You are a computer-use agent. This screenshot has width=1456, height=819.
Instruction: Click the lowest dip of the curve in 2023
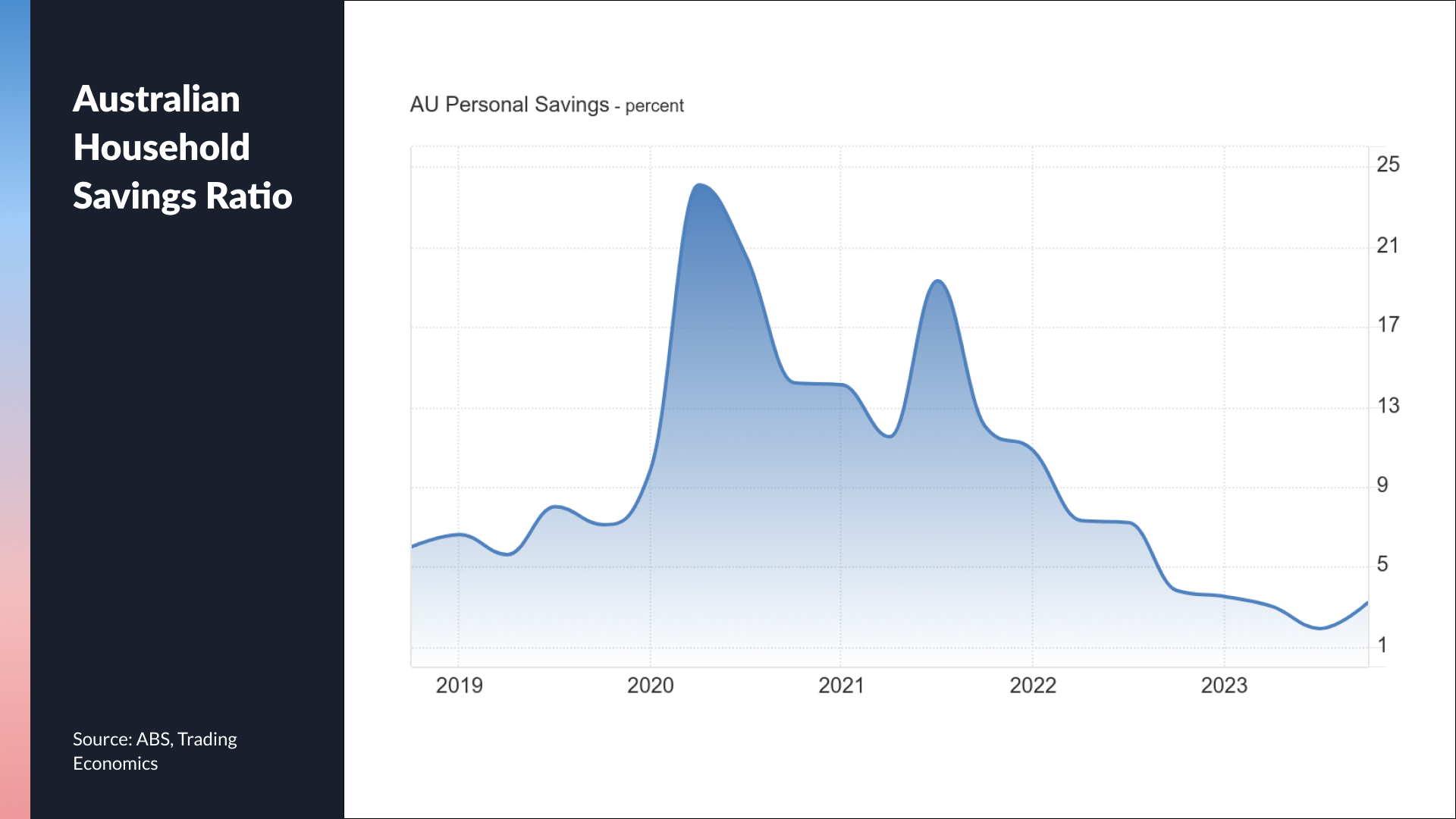coord(1320,628)
